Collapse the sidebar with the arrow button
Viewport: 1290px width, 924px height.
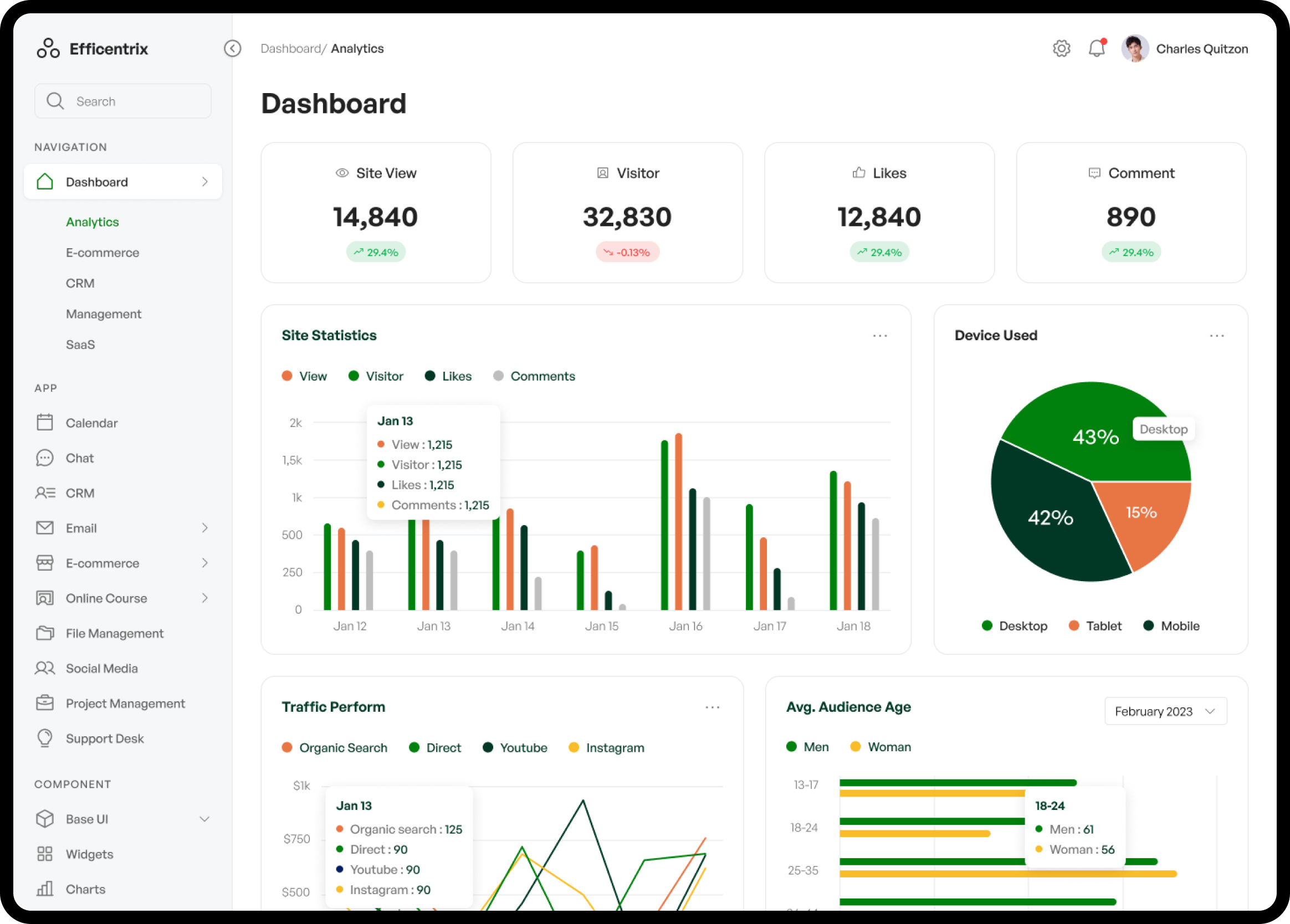pos(233,49)
